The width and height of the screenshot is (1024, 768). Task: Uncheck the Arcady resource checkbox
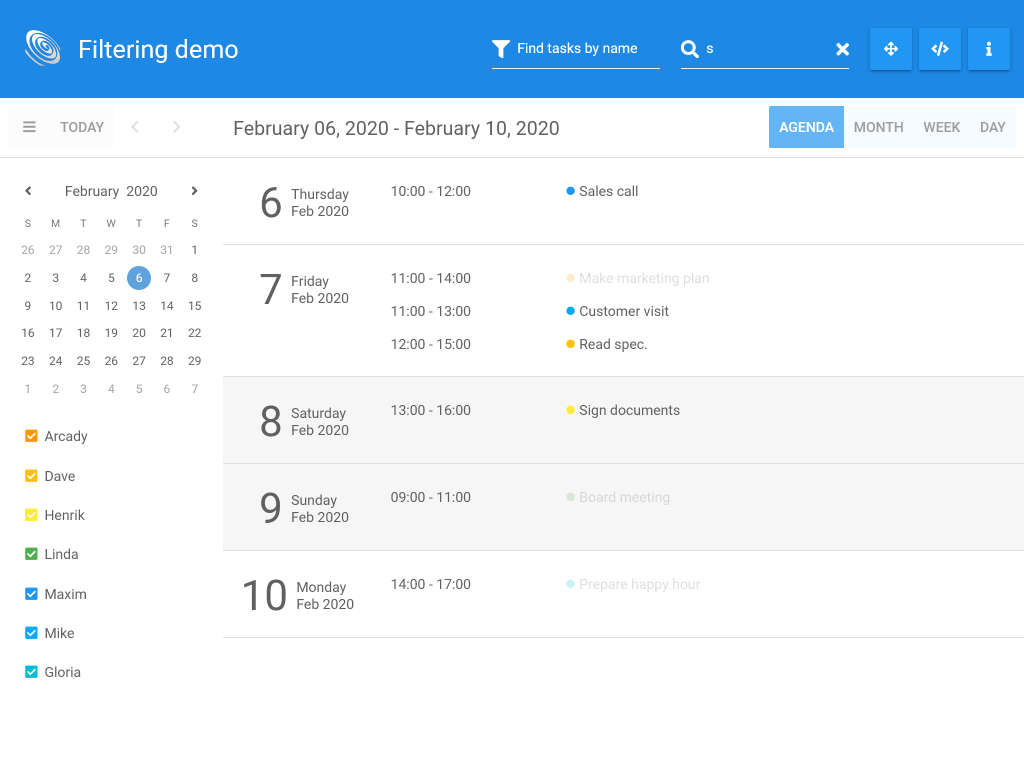coord(31,436)
